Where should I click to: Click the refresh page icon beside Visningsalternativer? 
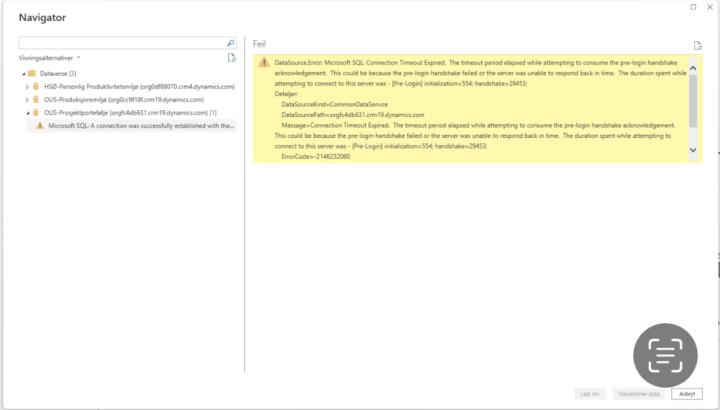pyautogui.click(x=231, y=58)
